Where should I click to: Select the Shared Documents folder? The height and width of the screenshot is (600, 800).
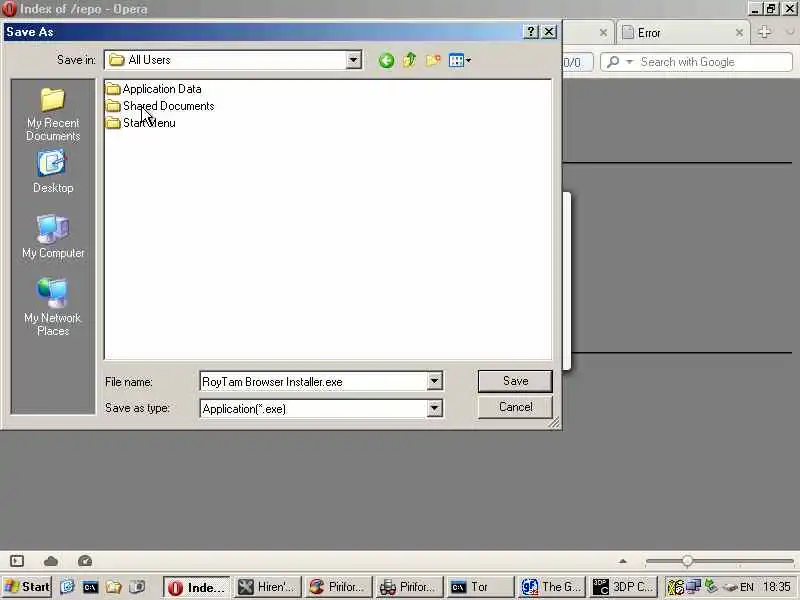point(160,106)
